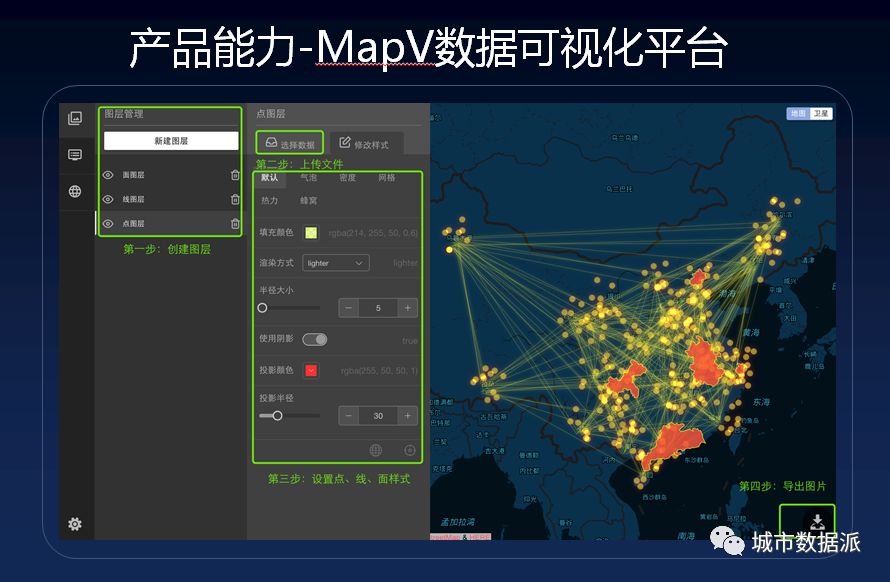Image resolution: width=890 pixels, height=582 pixels.
Task: Click the 半径大小 value field showing 5
Action: point(378,308)
